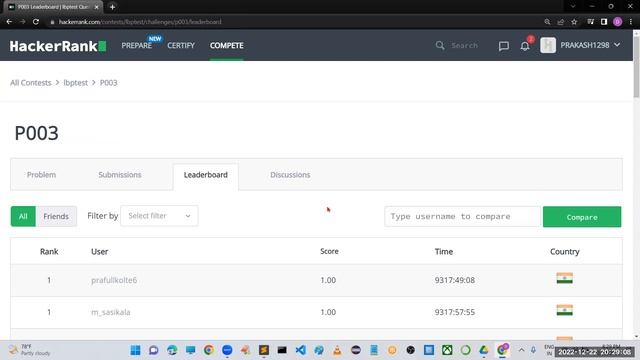
Task: Show hidden system tray icons
Action: pos(521,350)
